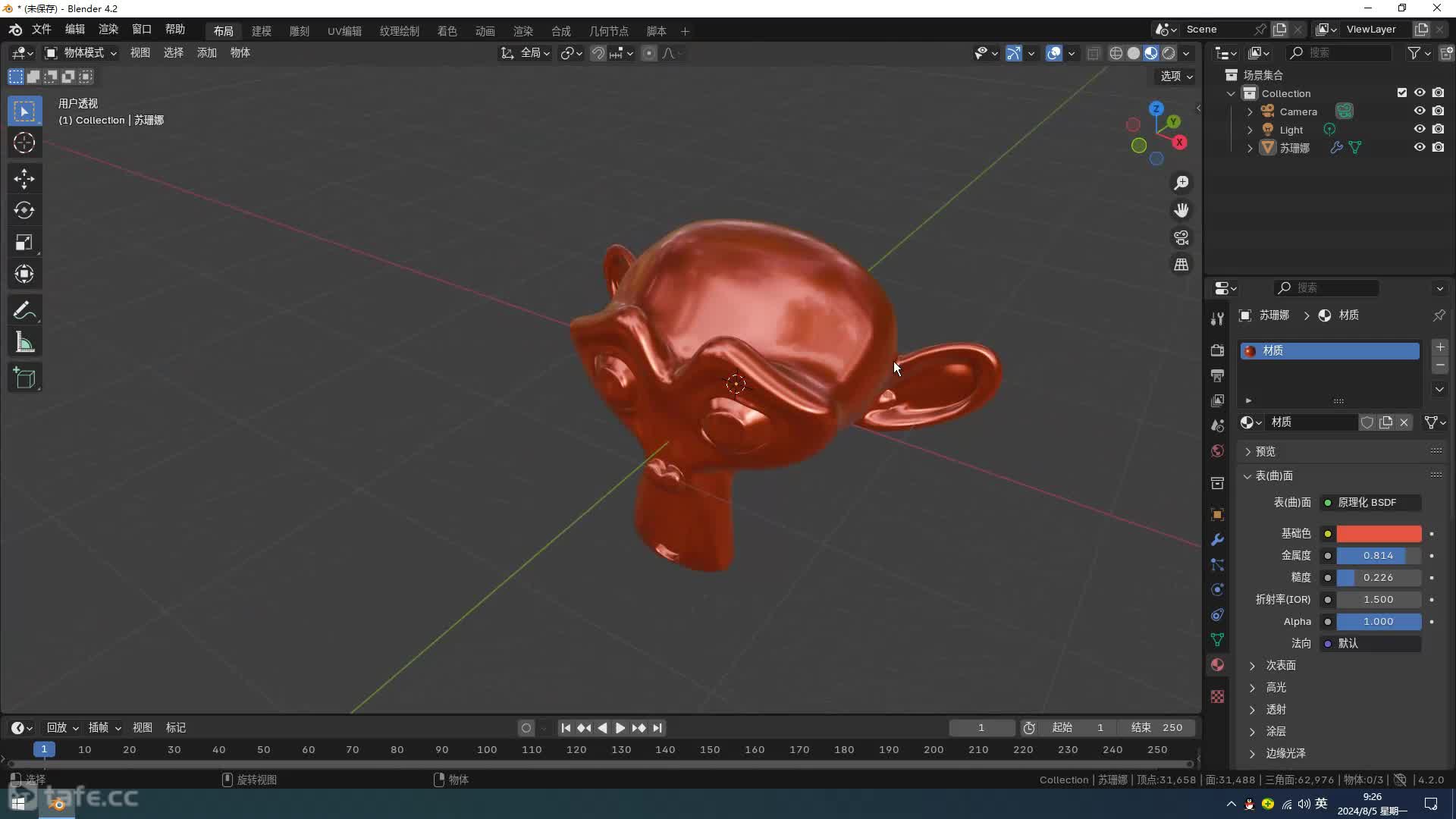Open the 编辑 menu
Image resolution: width=1456 pixels, height=819 pixels.
[x=74, y=29]
